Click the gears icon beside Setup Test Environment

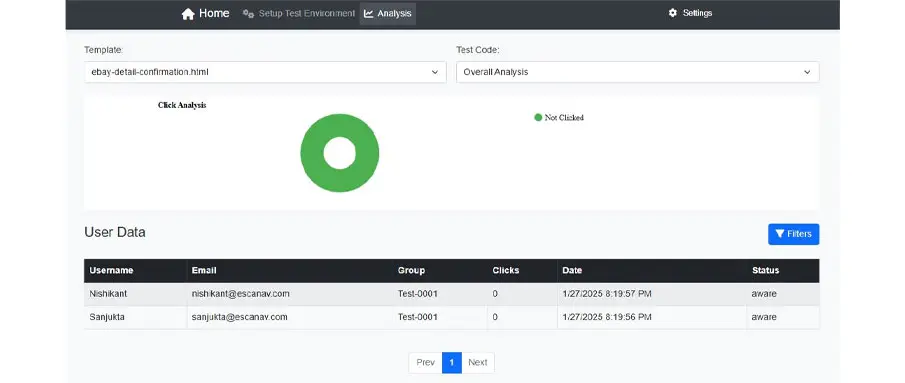[x=248, y=13]
